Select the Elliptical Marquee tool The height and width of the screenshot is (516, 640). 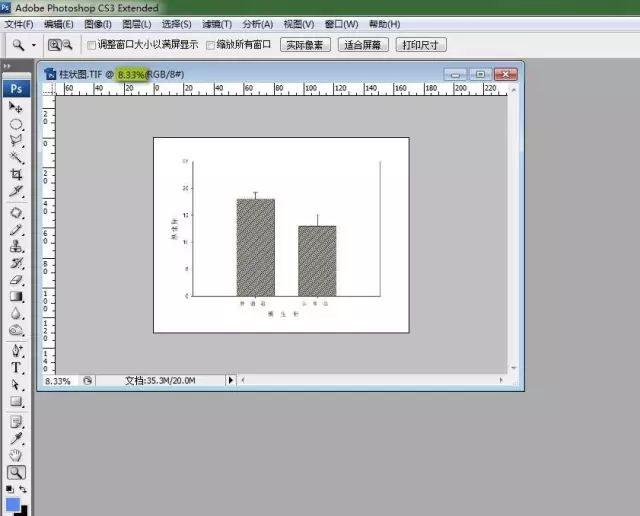pos(16,125)
